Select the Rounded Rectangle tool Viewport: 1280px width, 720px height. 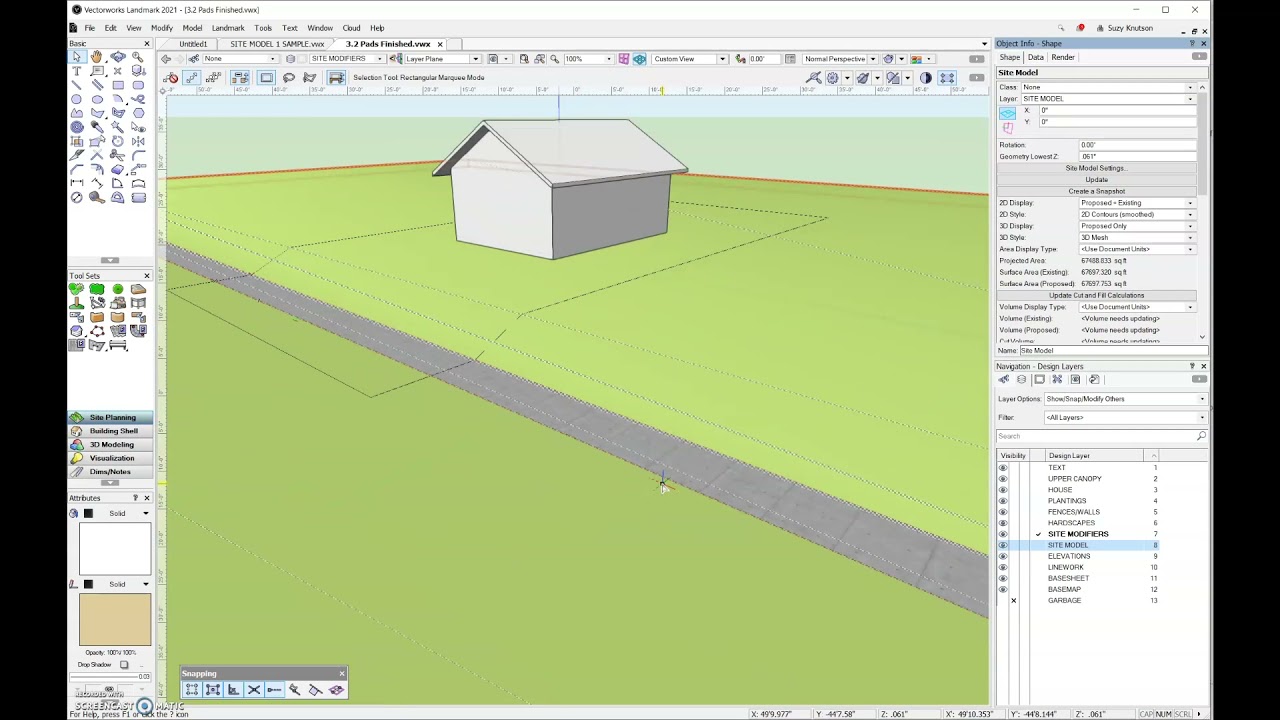pyautogui.click(x=139, y=85)
